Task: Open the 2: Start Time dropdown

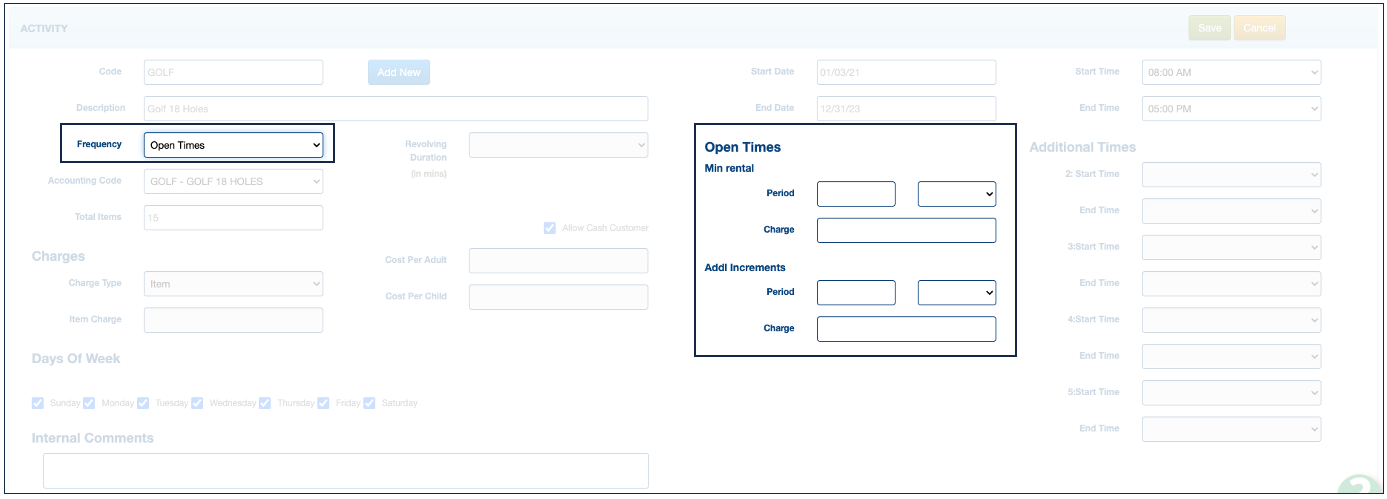Action: coord(1231,175)
